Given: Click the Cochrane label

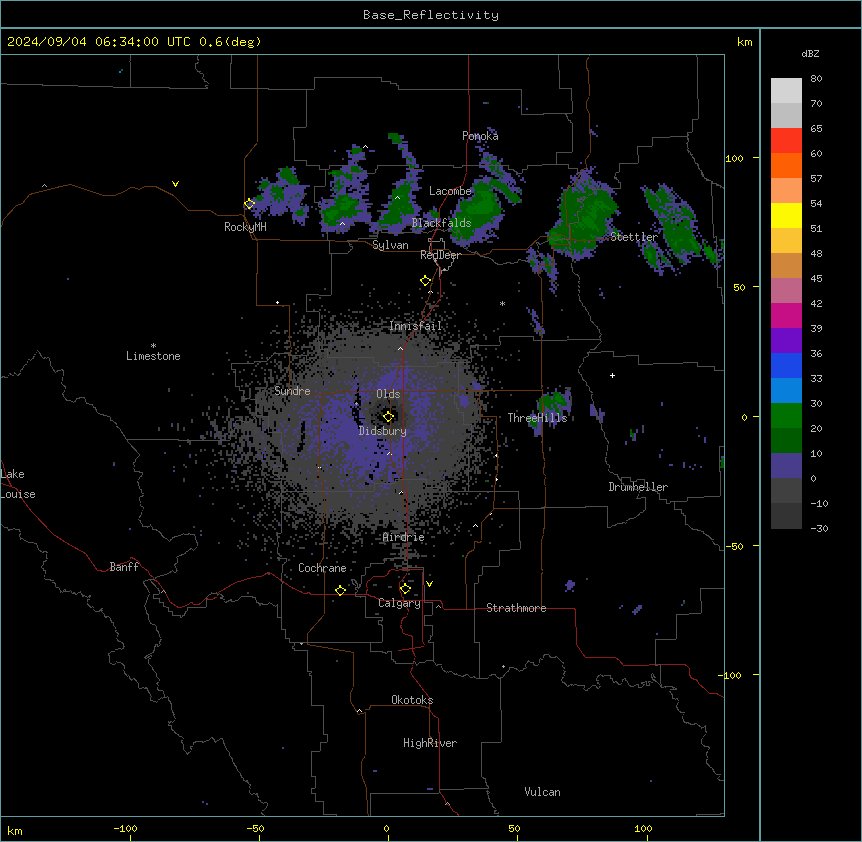Looking at the screenshot, I should (x=322, y=568).
